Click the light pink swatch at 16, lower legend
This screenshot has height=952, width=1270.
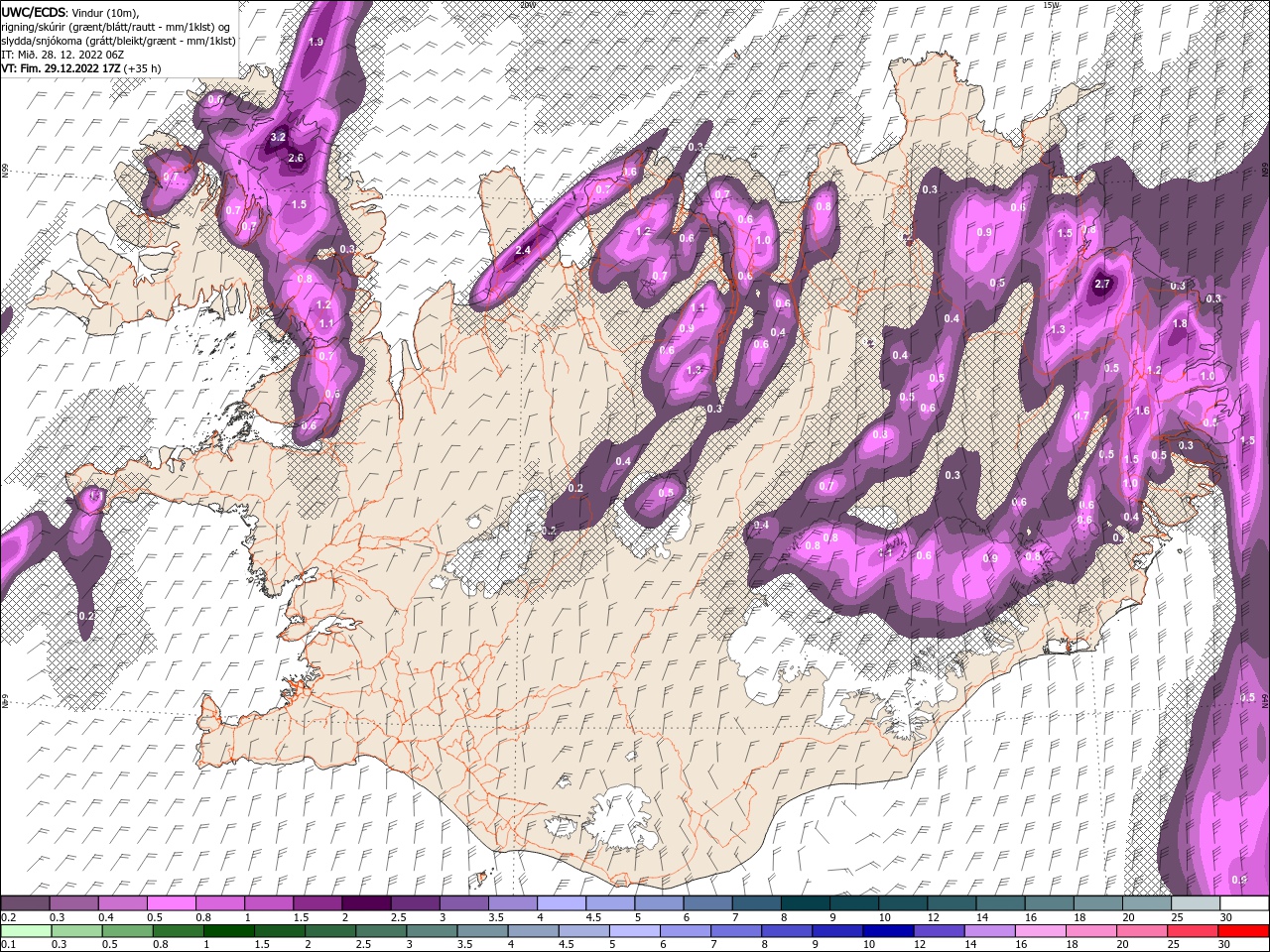coord(1040,931)
